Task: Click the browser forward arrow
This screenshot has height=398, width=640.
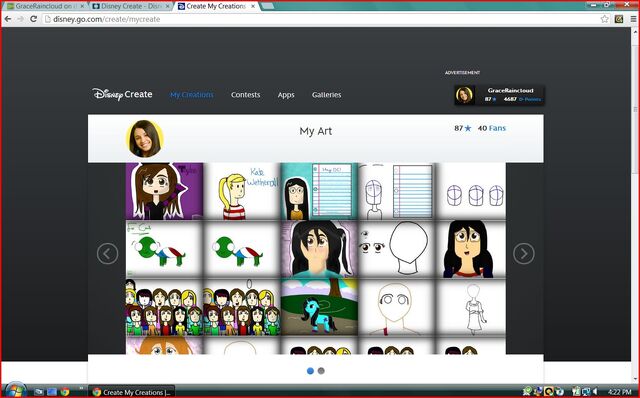Action: click(x=20, y=19)
